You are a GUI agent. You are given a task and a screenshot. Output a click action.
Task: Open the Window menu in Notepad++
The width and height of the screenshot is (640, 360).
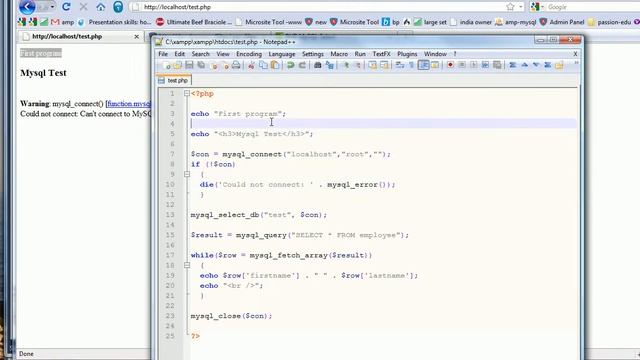(435, 54)
